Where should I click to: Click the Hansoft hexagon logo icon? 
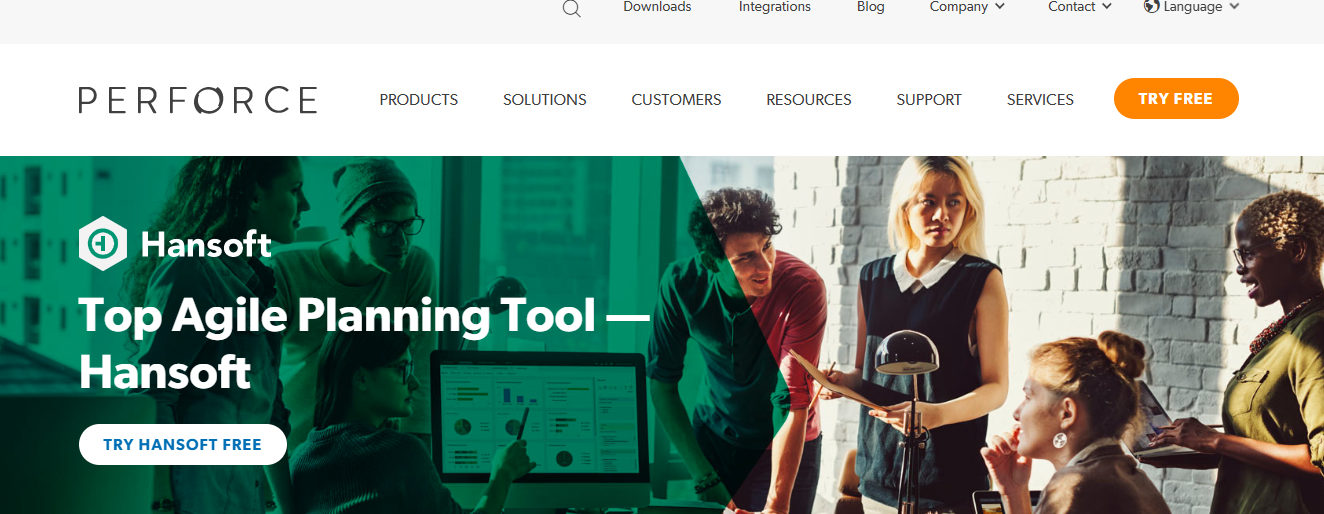point(102,243)
